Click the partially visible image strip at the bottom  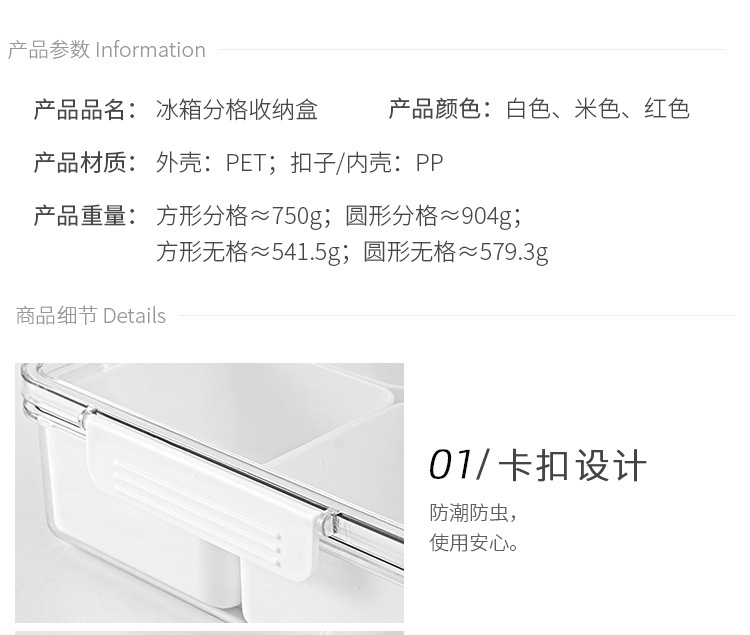(x=210, y=633)
